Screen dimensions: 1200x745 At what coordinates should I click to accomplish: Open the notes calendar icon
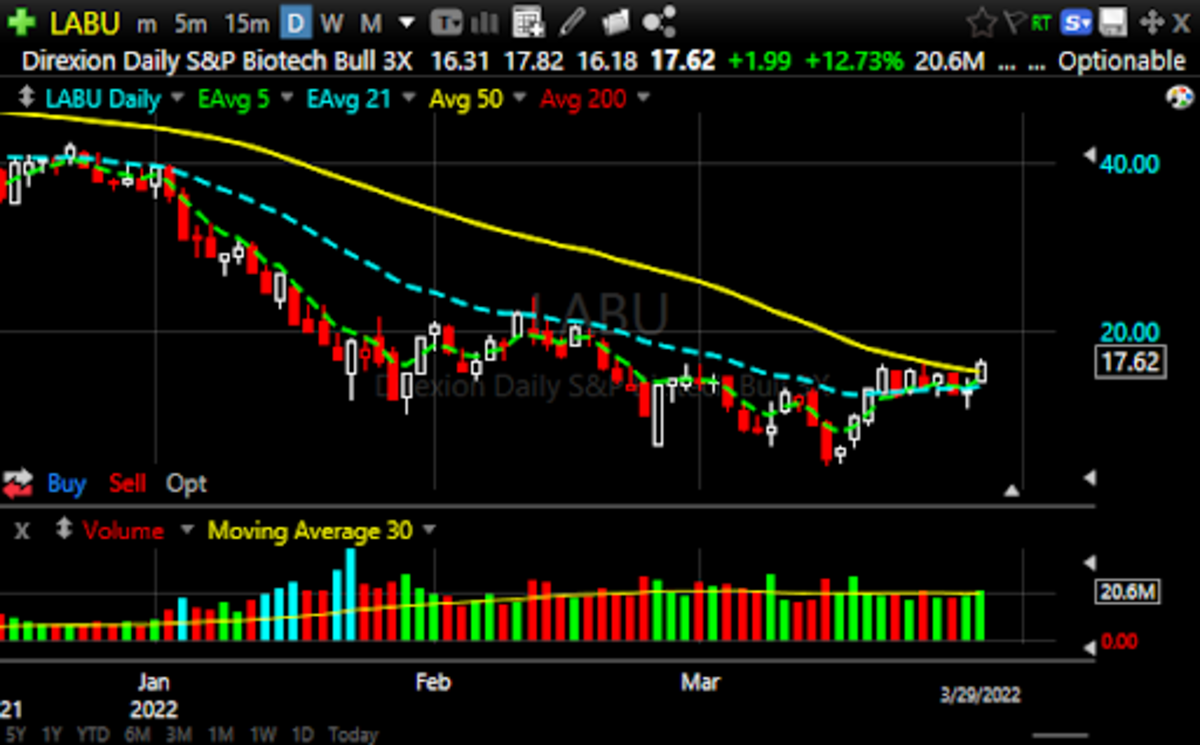tap(528, 22)
